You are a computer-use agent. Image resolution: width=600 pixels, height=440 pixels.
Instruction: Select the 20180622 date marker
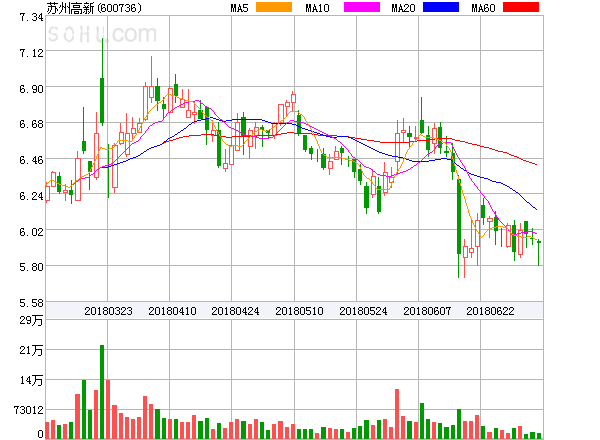coord(491,311)
